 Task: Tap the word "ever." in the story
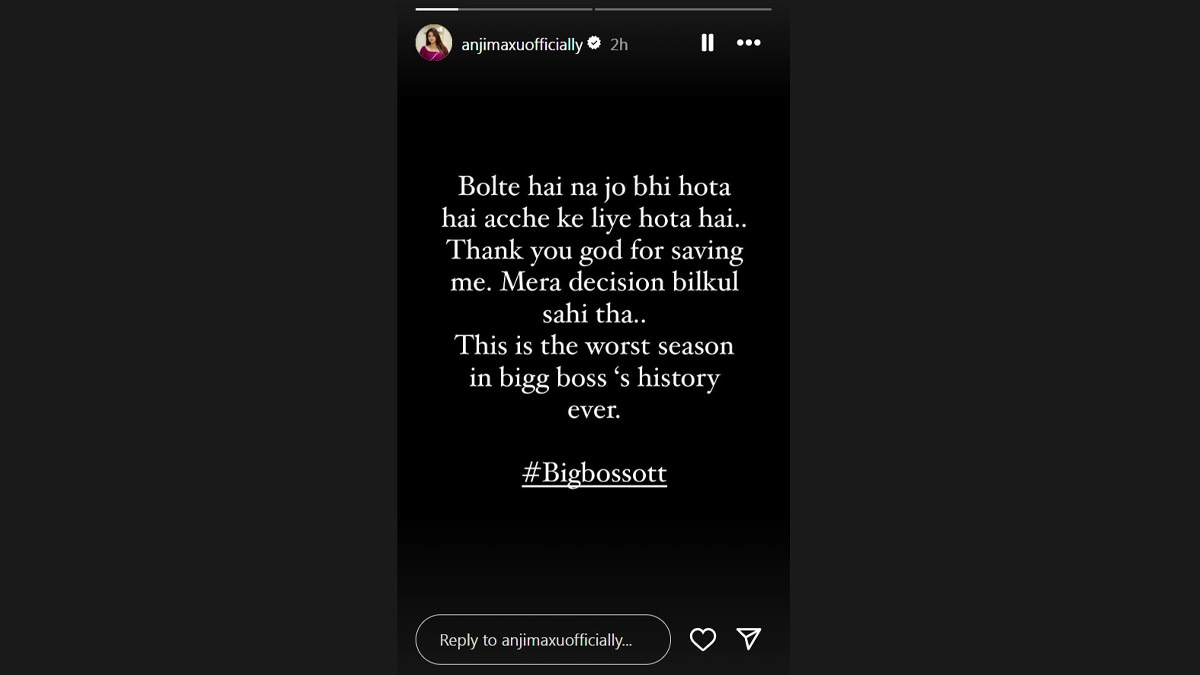(594, 410)
